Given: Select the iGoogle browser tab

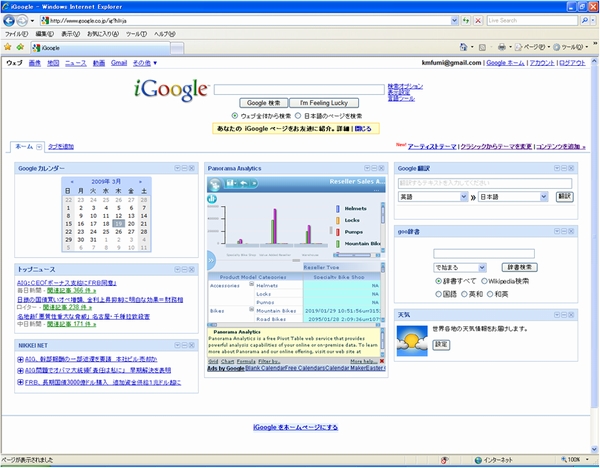Looking at the screenshot, I should (x=100, y=48).
